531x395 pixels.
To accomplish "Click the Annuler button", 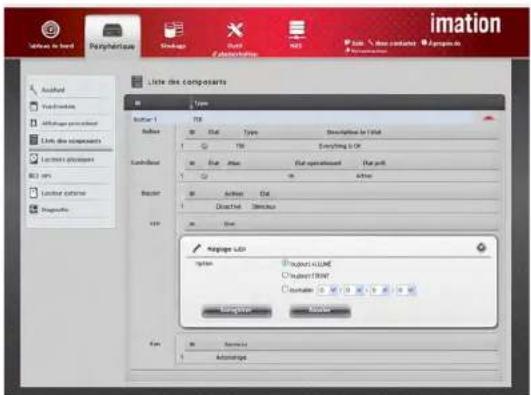I will [x=320, y=311].
